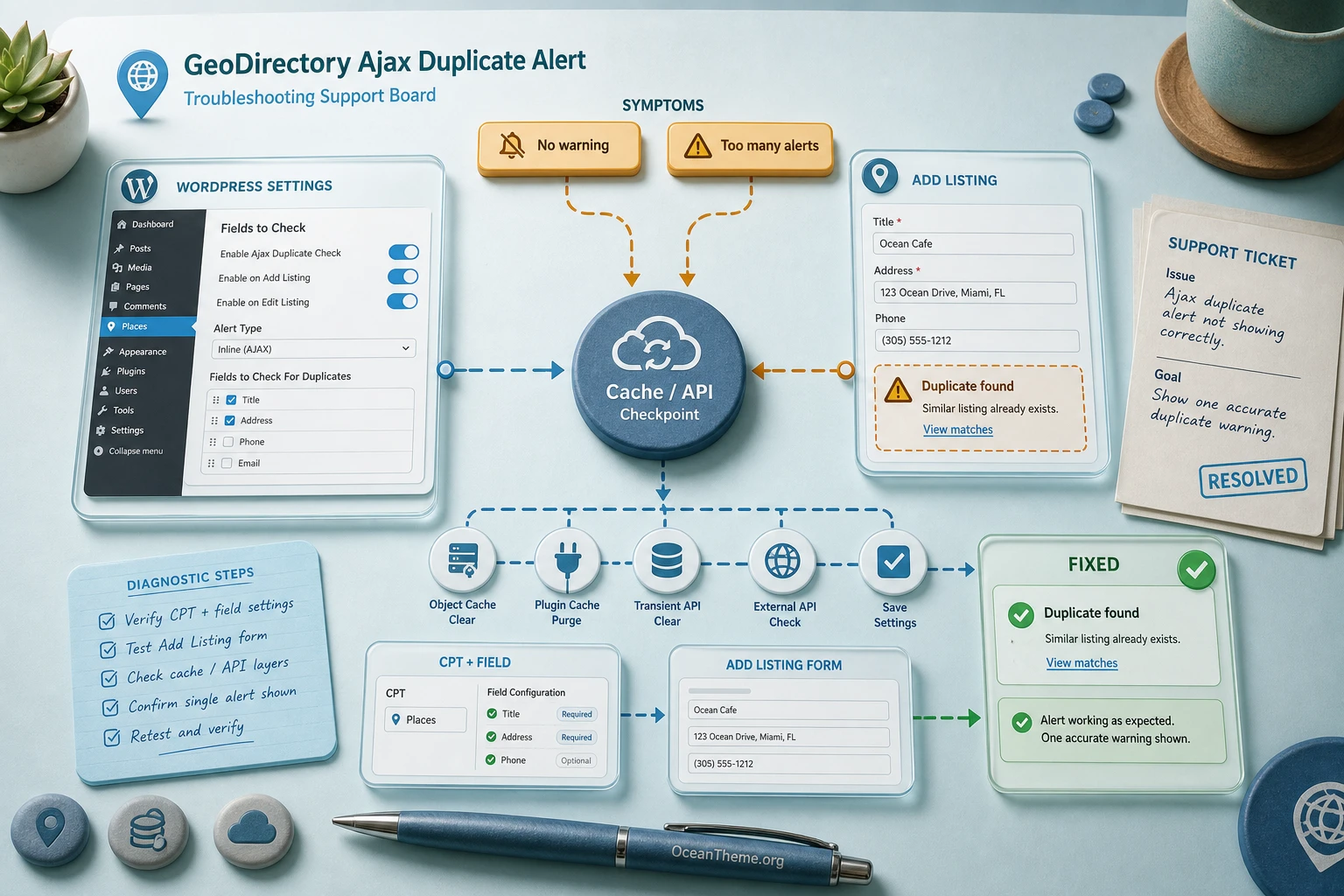Click Address field with 123 Ocean Drive
This screenshot has width=1344, height=896.
coord(975,292)
